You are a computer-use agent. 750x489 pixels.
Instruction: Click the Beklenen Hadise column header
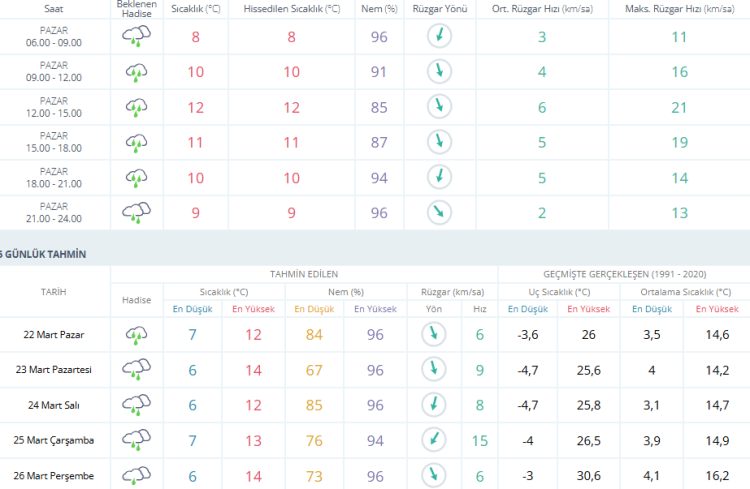136,8
